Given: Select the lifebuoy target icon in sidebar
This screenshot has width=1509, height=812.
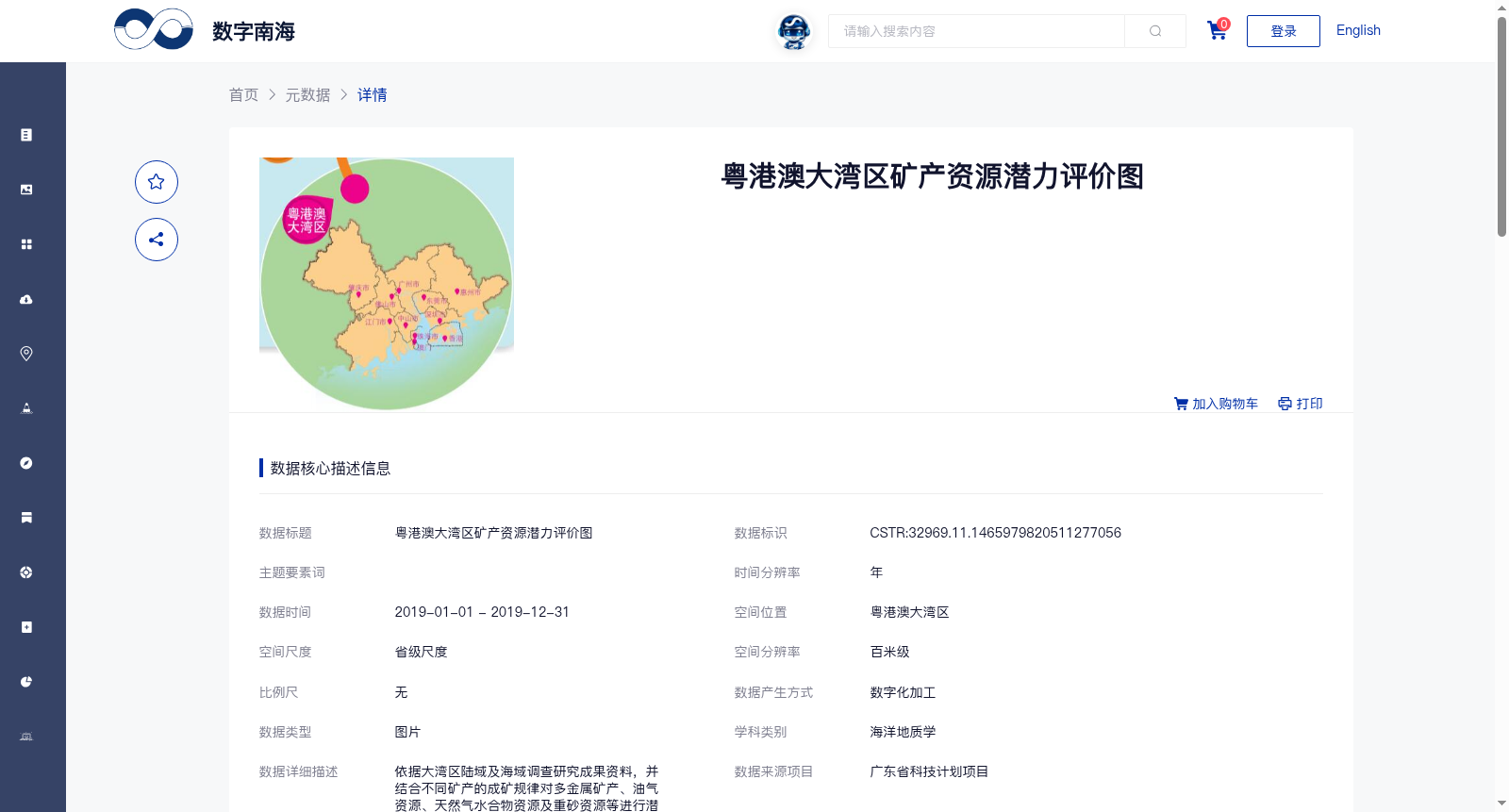Looking at the screenshot, I should pos(26,572).
